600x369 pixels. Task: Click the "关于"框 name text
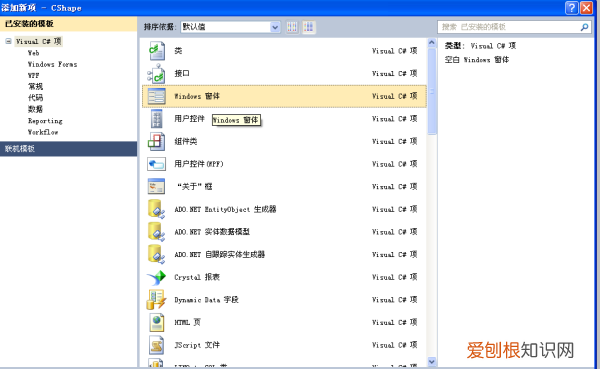[194, 187]
